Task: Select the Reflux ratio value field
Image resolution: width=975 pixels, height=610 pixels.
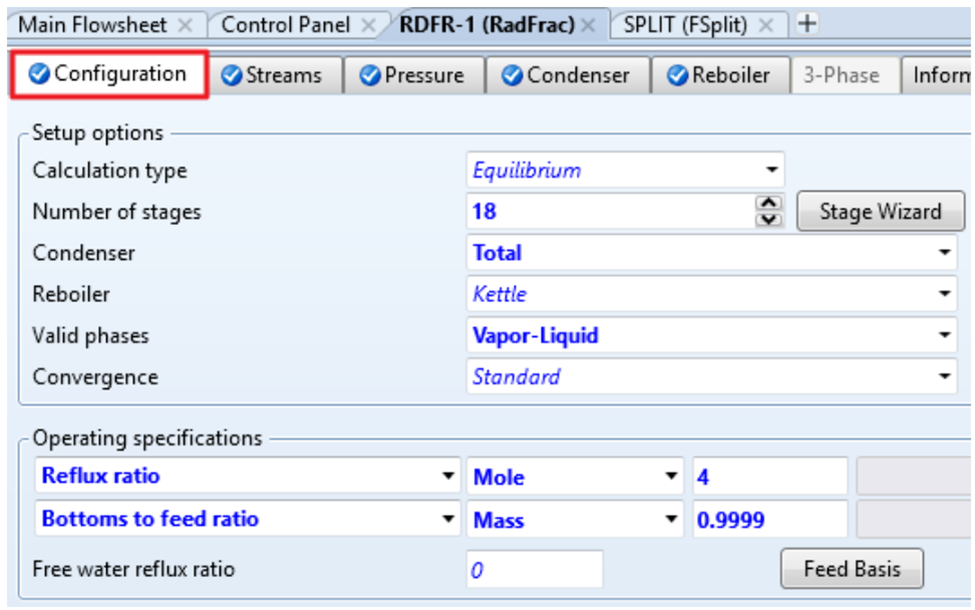Action: pyautogui.click(x=768, y=477)
